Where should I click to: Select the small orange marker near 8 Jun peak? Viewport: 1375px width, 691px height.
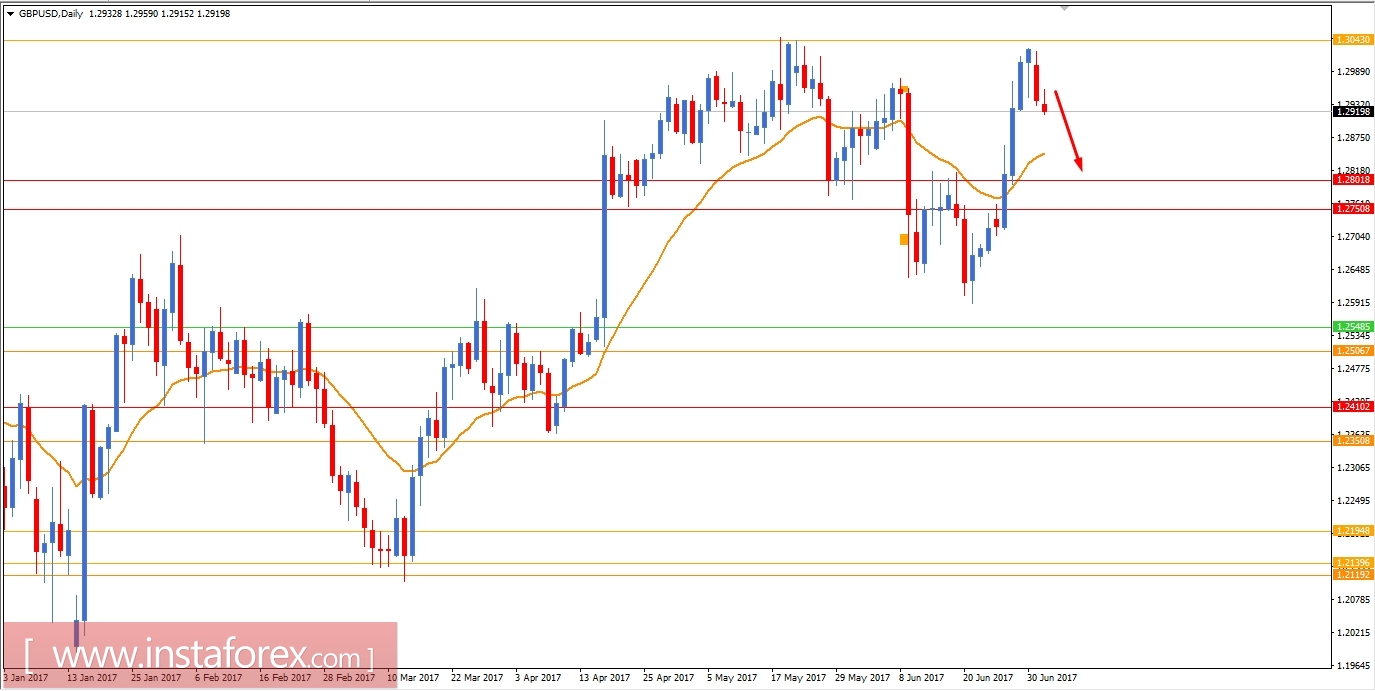click(x=904, y=89)
